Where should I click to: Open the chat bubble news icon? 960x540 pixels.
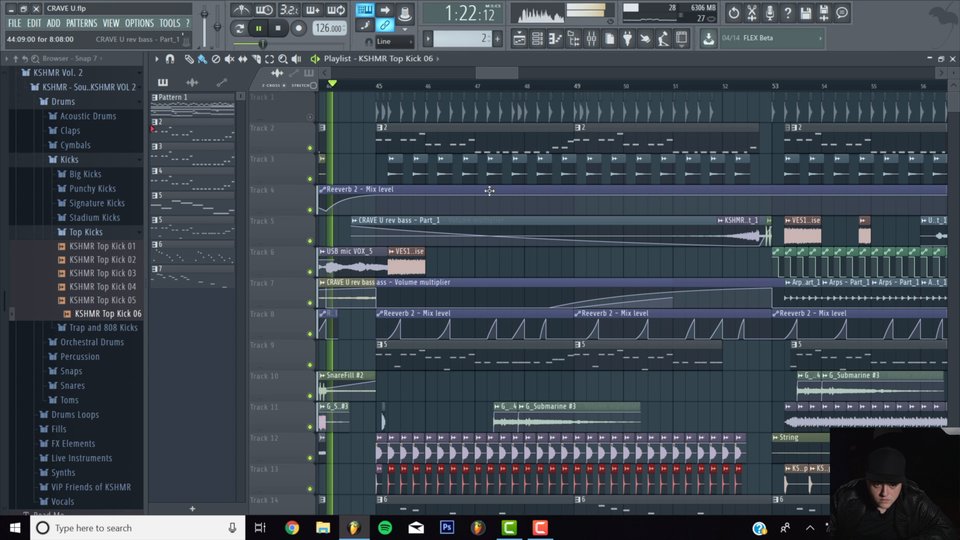(842, 12)
